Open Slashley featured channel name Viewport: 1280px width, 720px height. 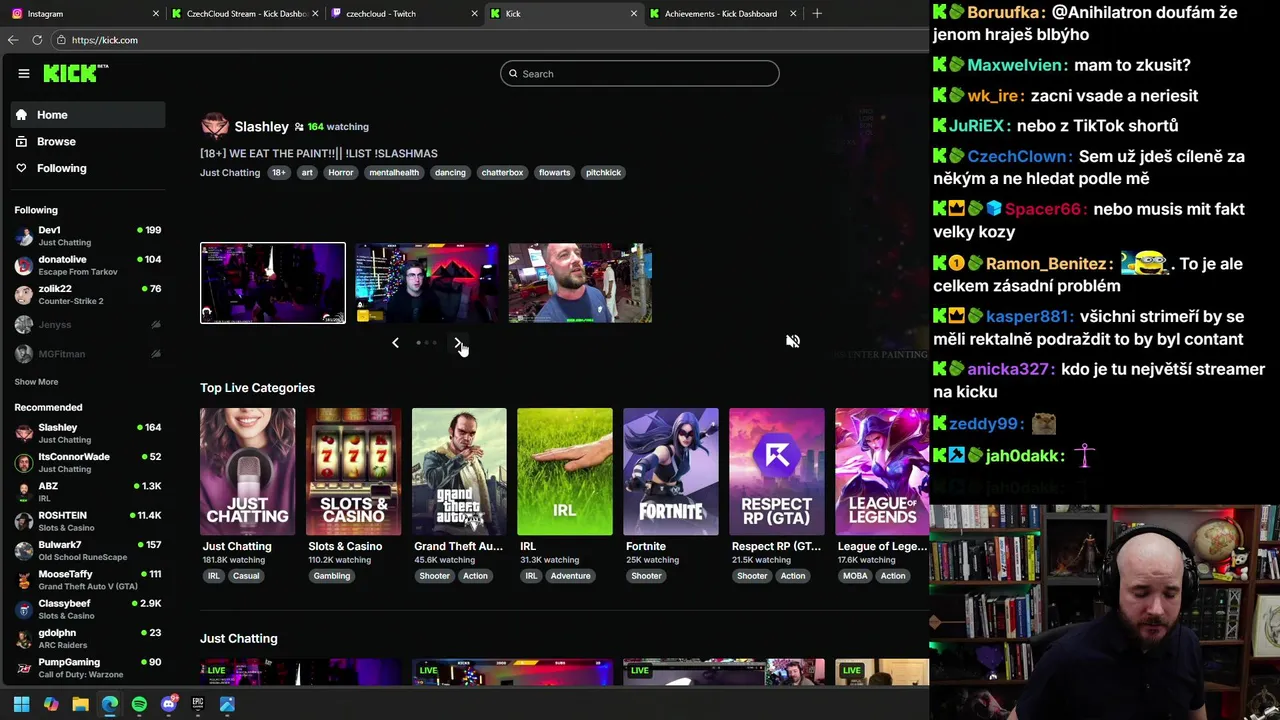[261, 127]
